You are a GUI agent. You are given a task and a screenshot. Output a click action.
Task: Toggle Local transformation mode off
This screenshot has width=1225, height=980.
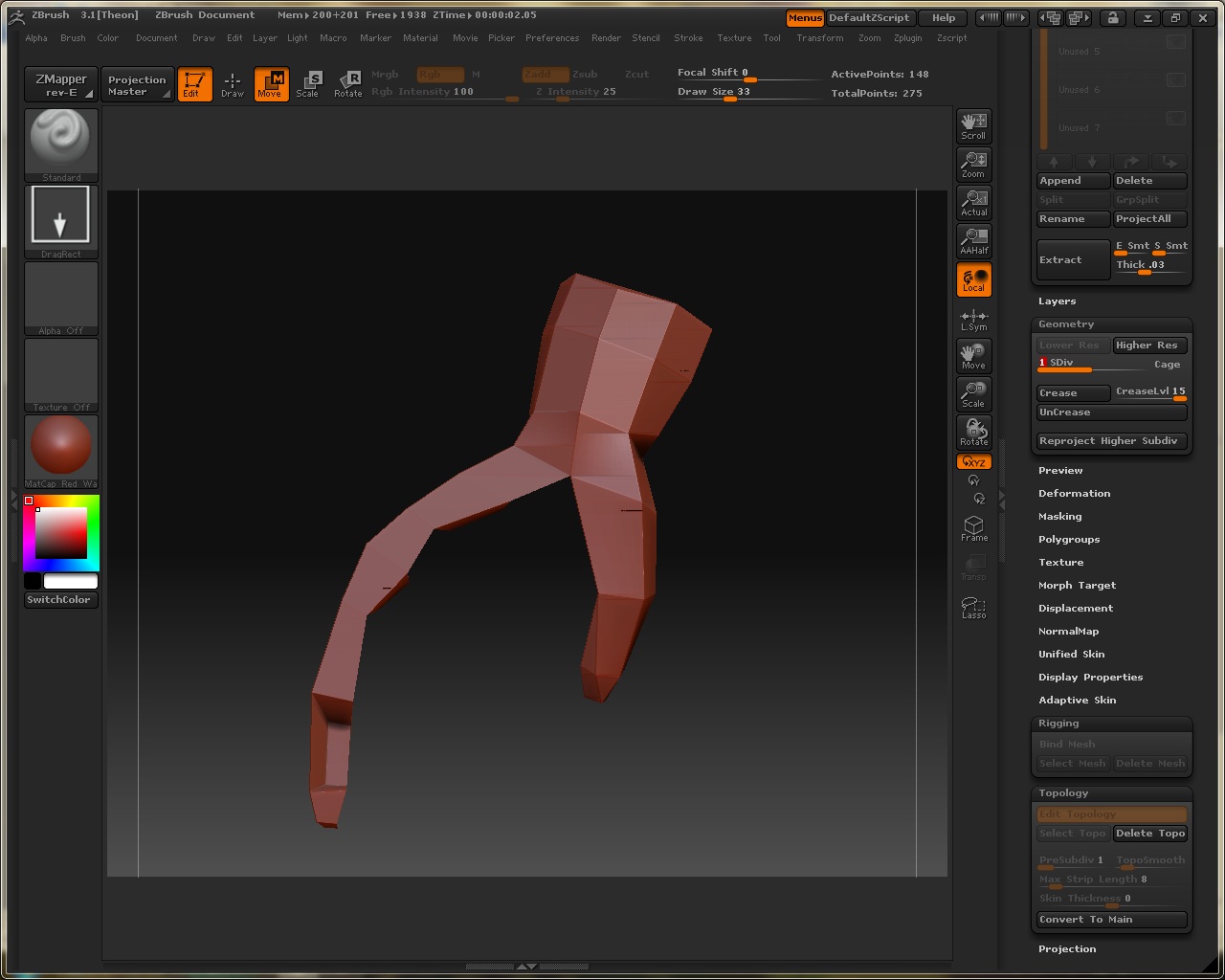coord(973,279)
